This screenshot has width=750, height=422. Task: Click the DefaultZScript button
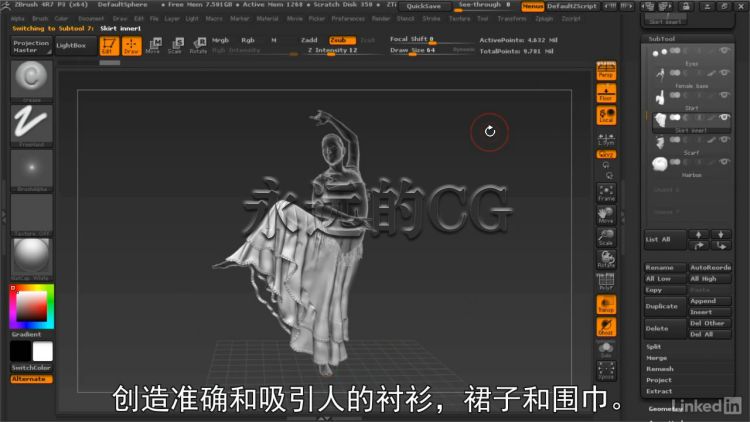572,6
